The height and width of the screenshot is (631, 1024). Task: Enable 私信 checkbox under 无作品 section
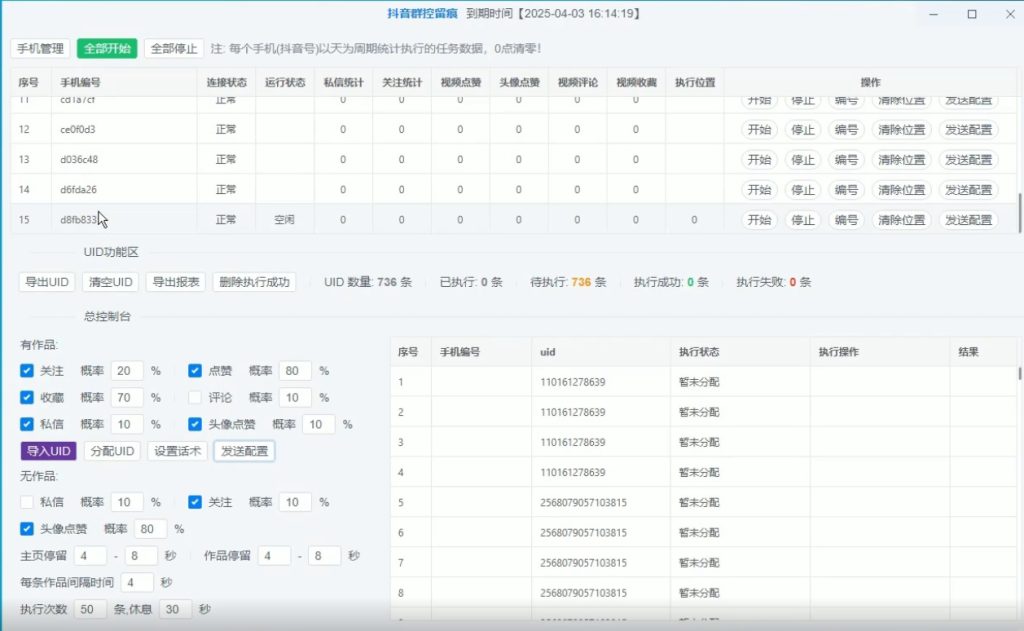[27, 502]
